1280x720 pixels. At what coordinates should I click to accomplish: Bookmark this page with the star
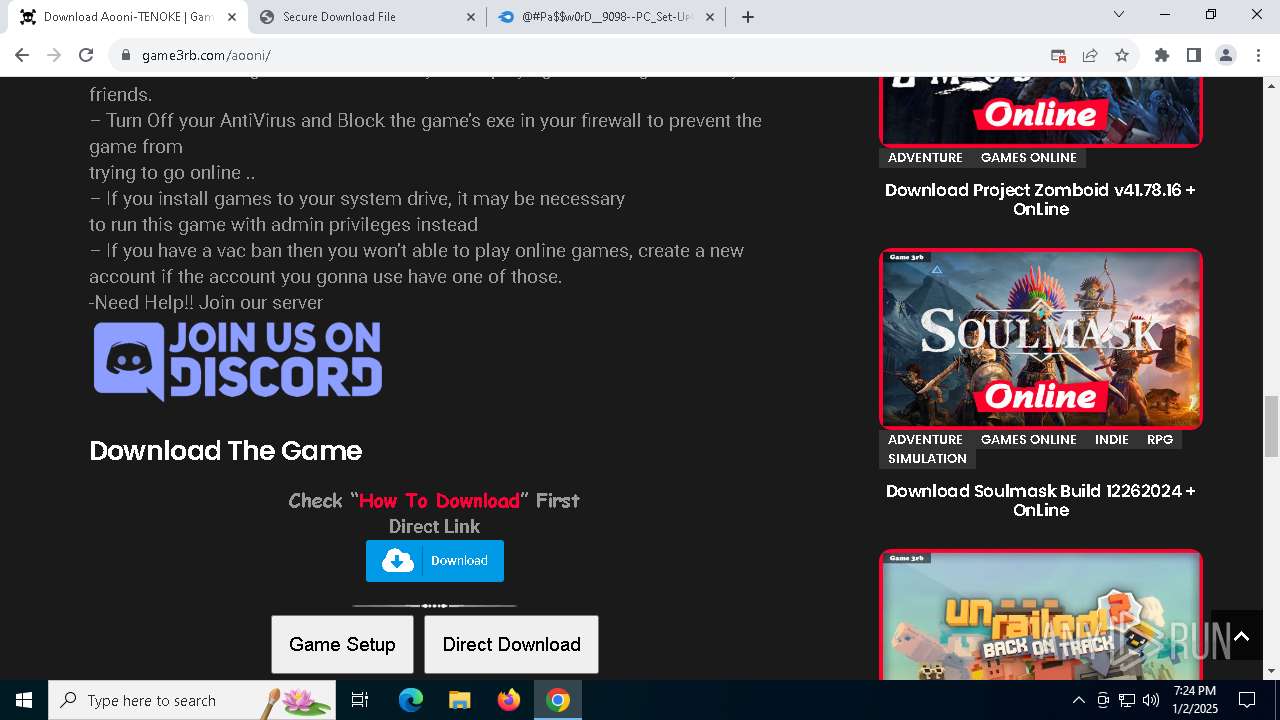[1122, 55]
